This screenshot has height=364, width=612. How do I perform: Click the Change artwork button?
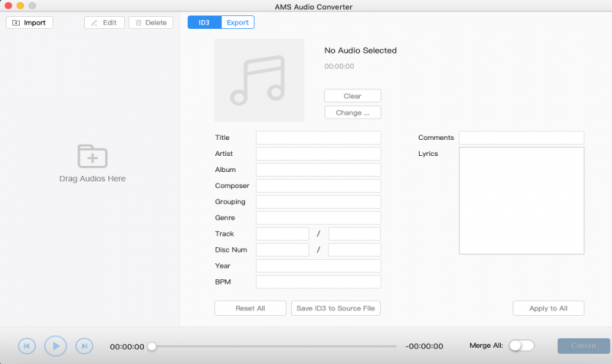[x=352, y=113]
